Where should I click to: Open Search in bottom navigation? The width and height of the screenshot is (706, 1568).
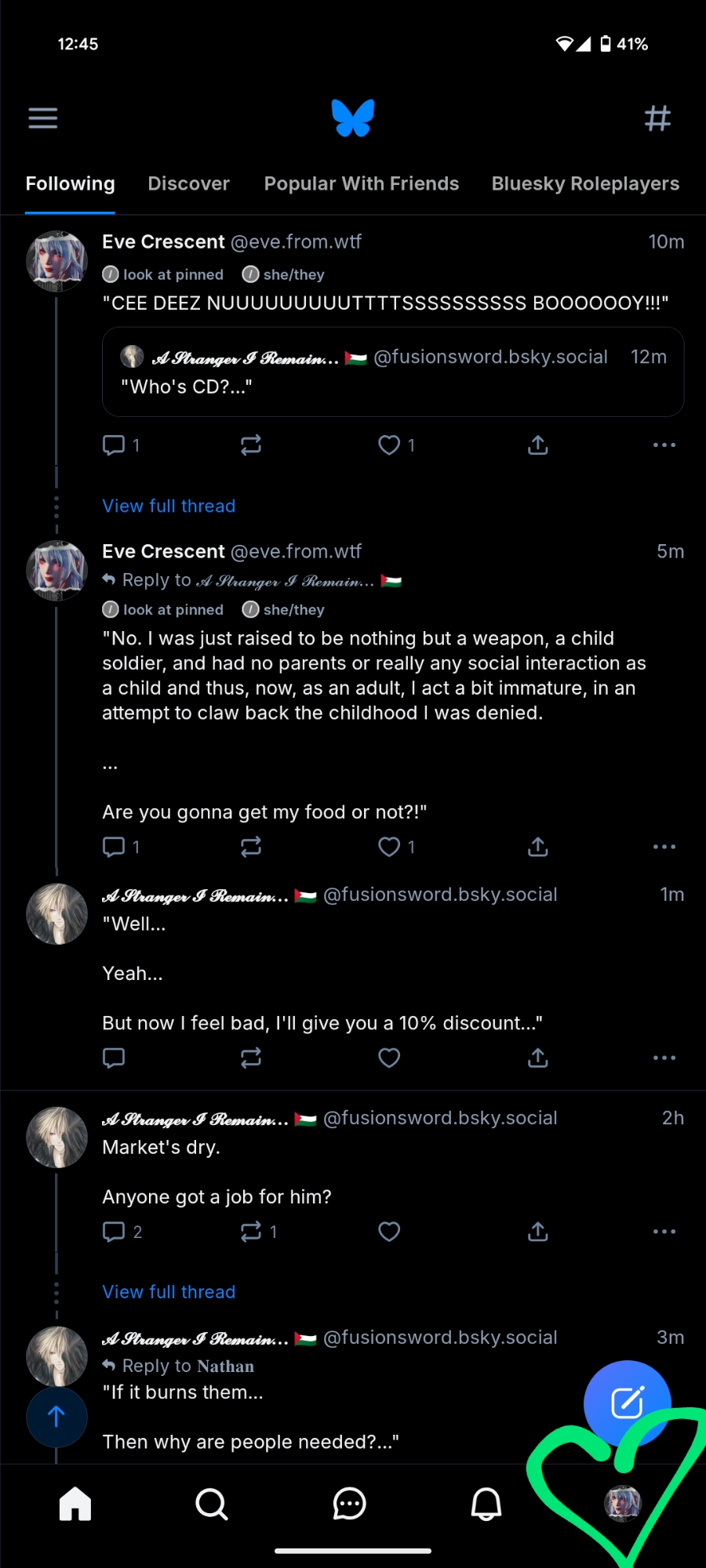(x=212, y=1504)
